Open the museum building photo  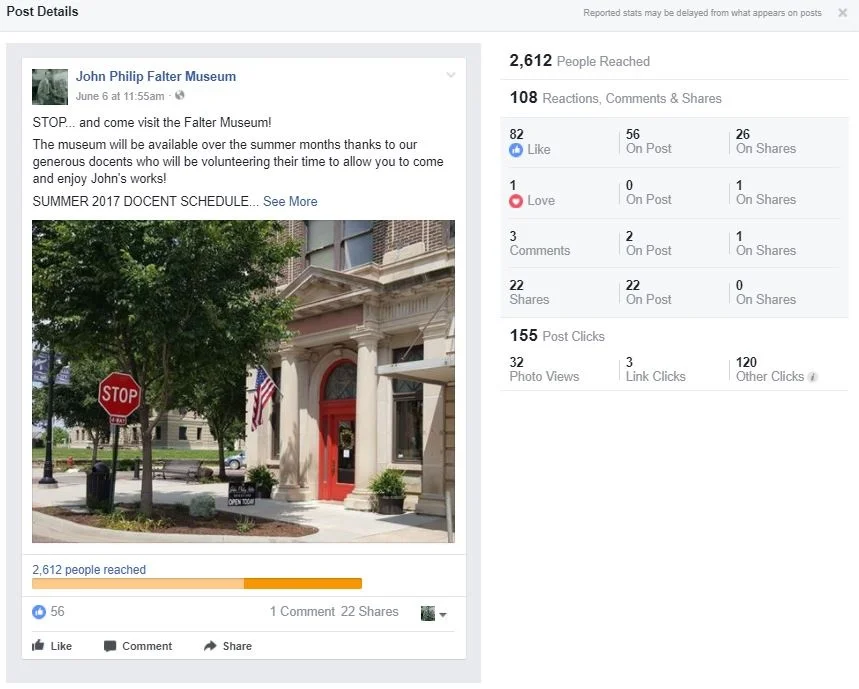243,381
